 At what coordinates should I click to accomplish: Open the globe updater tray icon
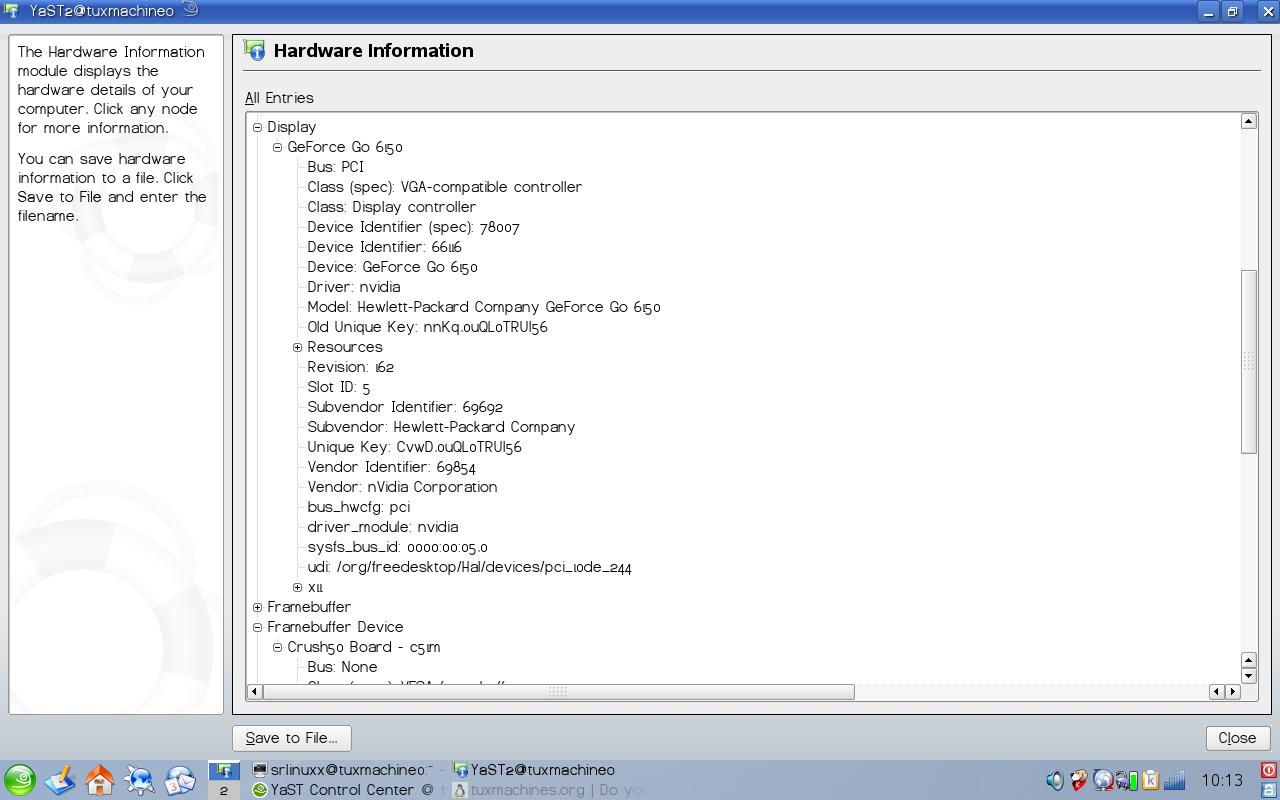point(1103,780)
